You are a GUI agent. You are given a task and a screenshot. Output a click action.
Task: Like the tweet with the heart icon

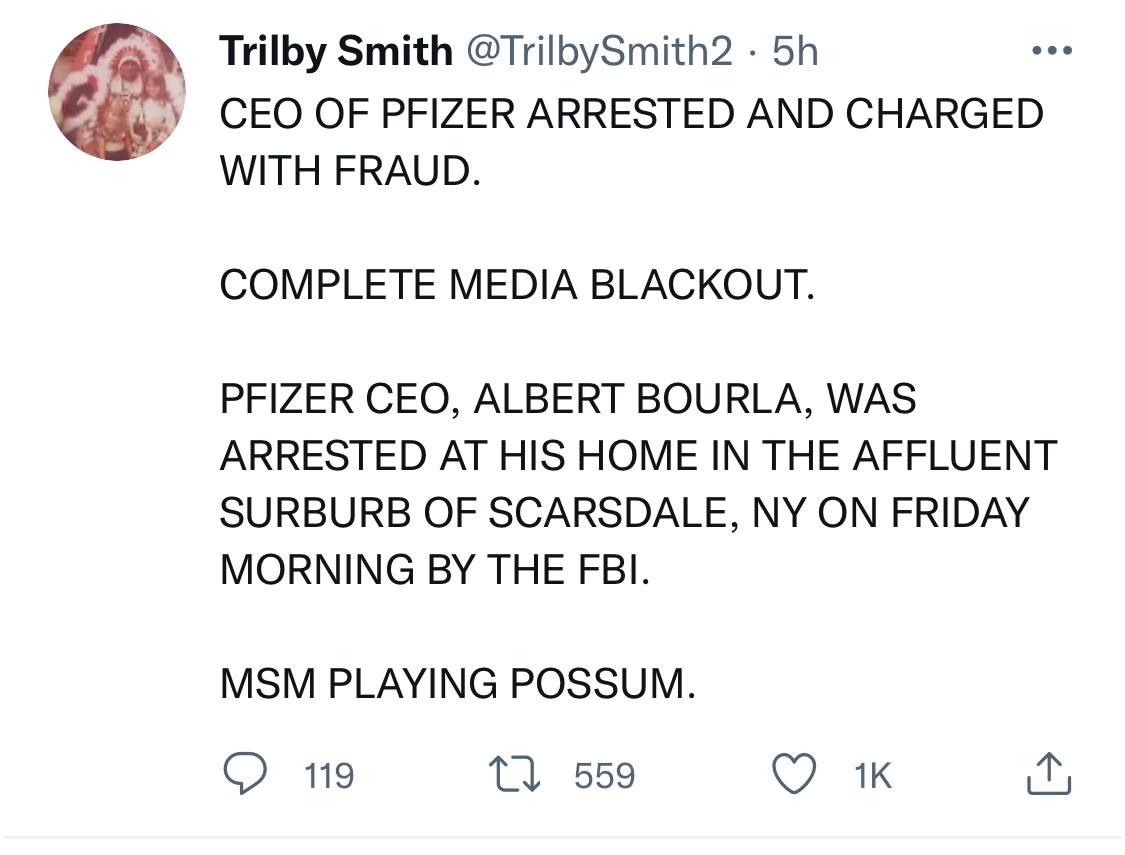coord(796,774)
